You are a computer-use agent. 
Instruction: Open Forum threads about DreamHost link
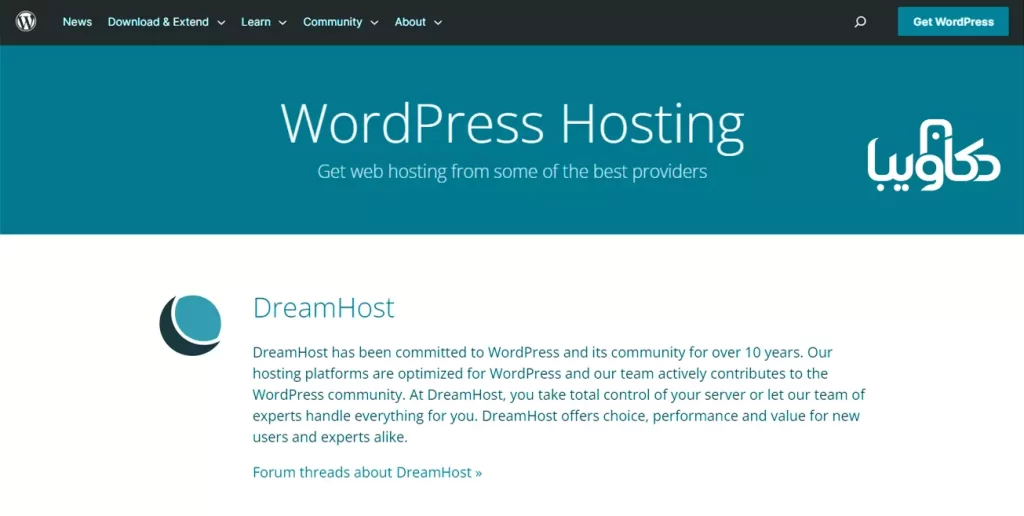click(367, 472)
